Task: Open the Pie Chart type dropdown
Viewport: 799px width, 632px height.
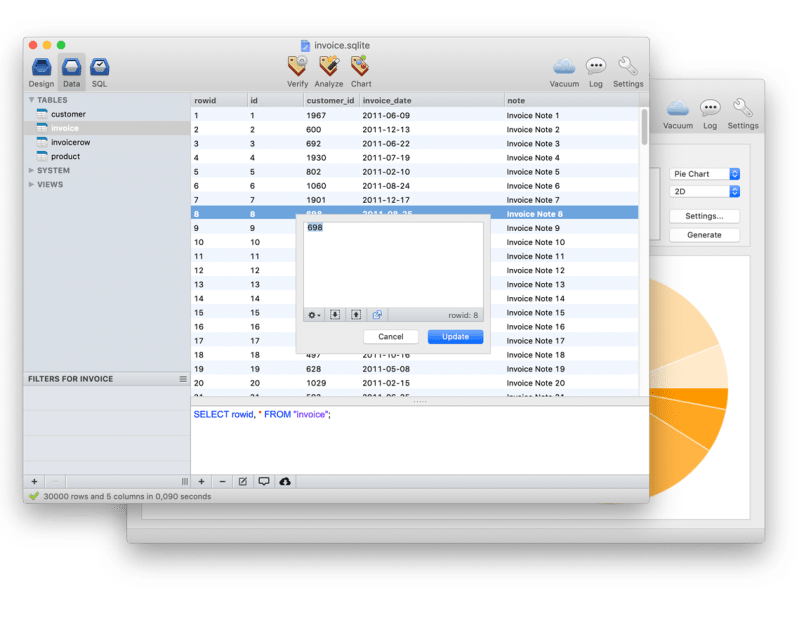Action: [x=704, y=174]
